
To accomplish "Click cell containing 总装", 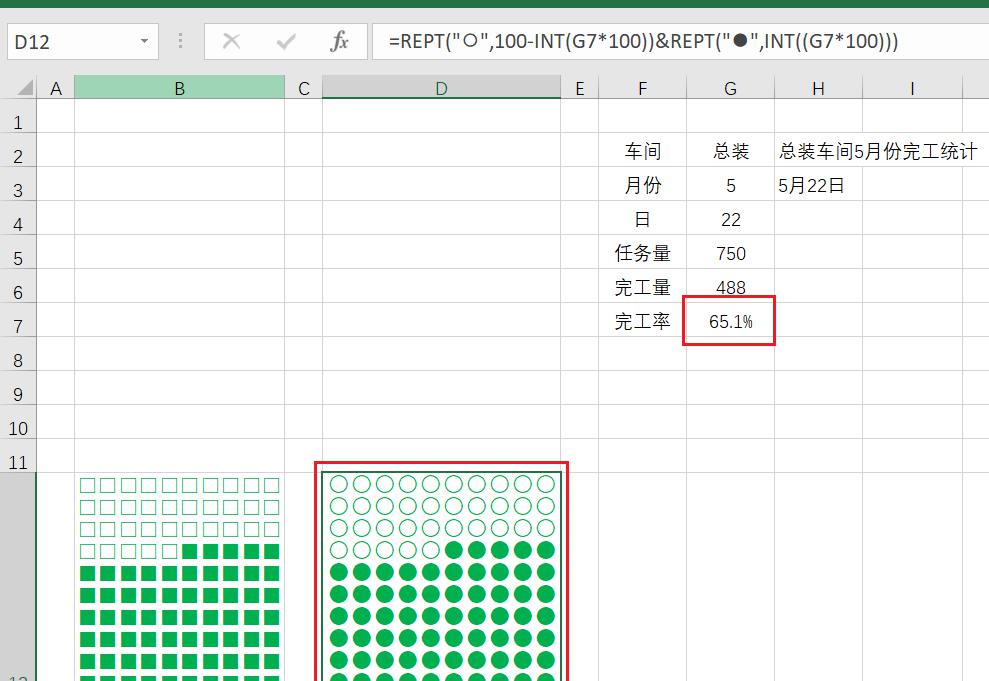I will pos(730,150).
